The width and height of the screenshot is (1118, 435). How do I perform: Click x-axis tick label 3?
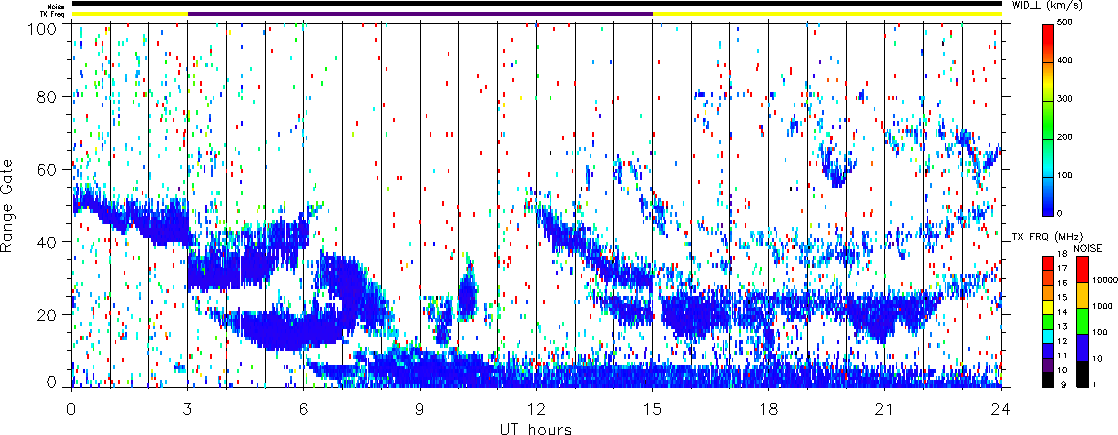tap(188, 408)
